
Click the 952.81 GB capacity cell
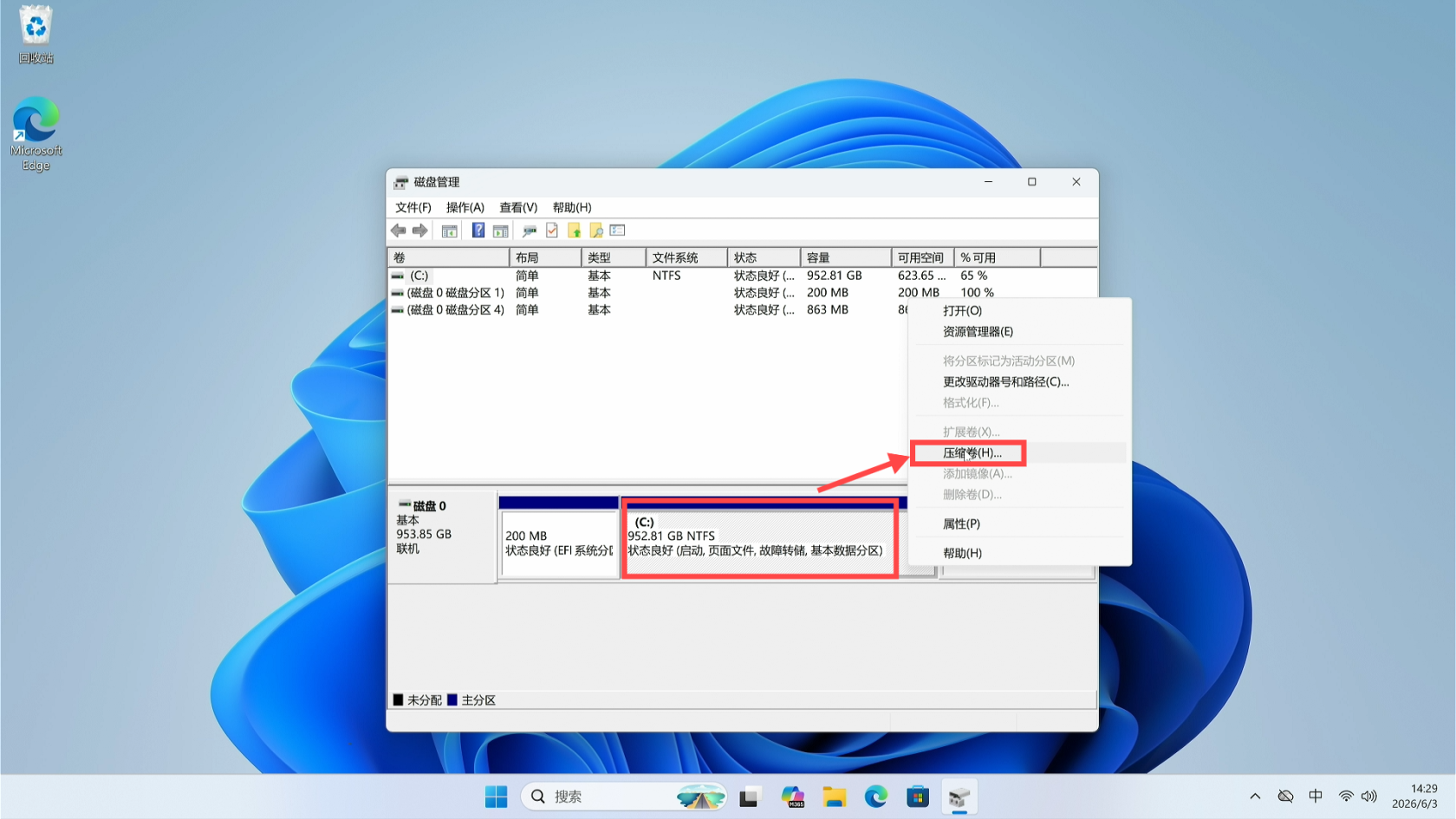(834, 276)
